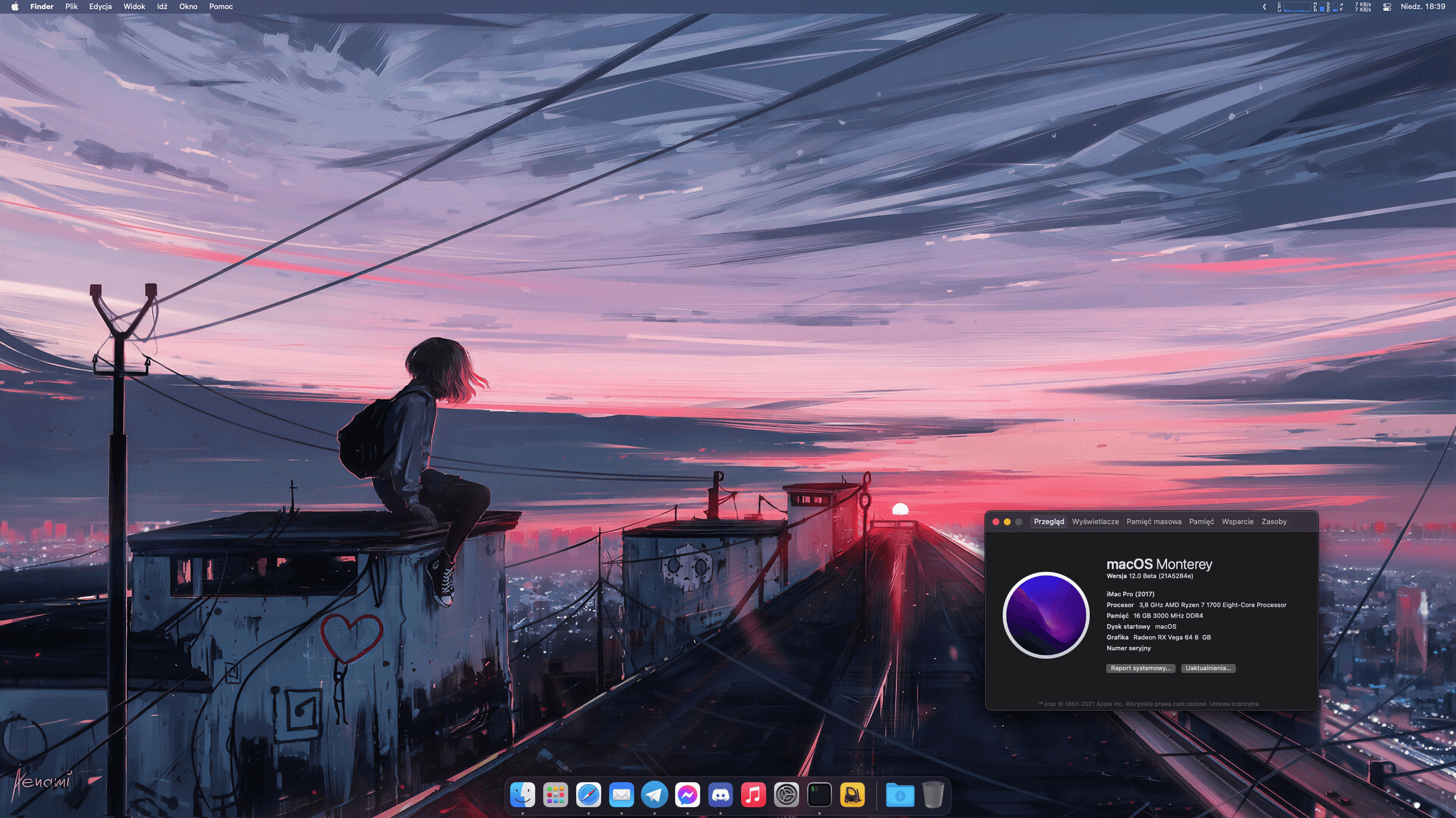This screenshot has height=818, width=1456.
Task: Expand hidden menu bar icons chevron
Action: coord(1264,7)
